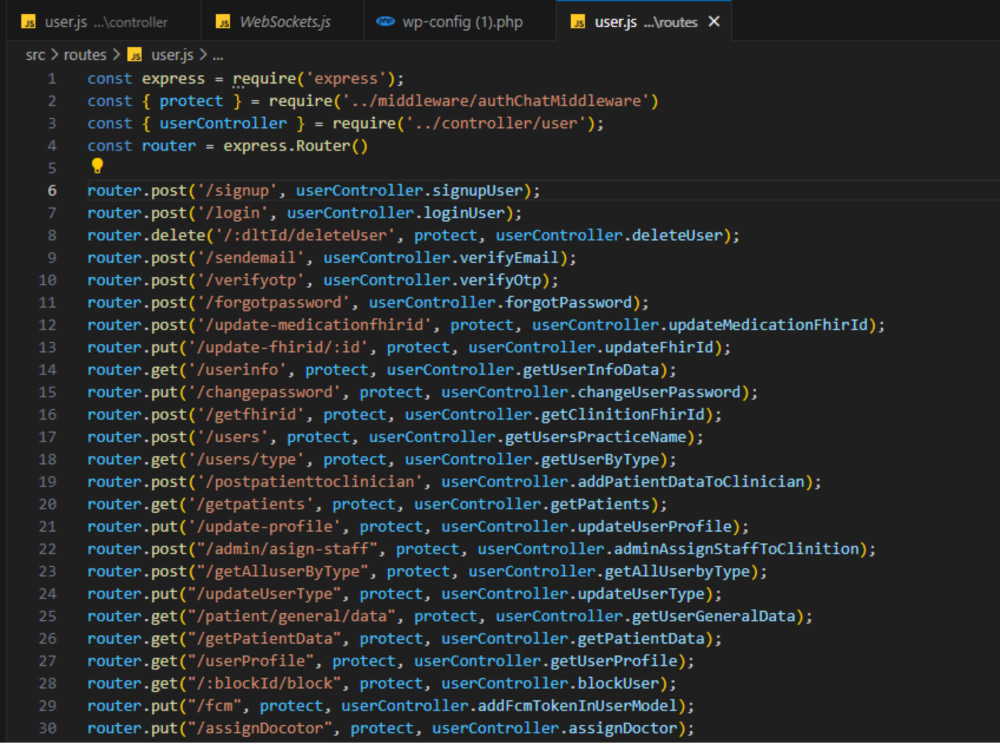The width and height of the screenshot is (1000, 750).
Task: Click 'getAllUserbyType' on line 23
Action: [677, 571]
